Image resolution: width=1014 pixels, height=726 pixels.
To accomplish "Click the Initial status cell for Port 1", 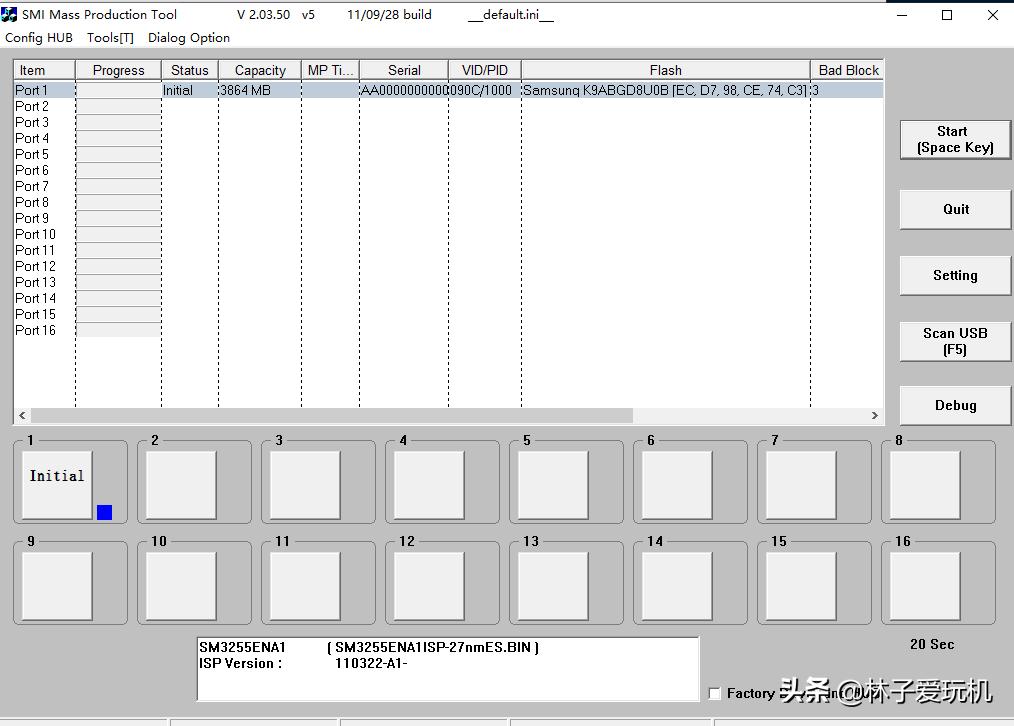I will coord(190,90).
